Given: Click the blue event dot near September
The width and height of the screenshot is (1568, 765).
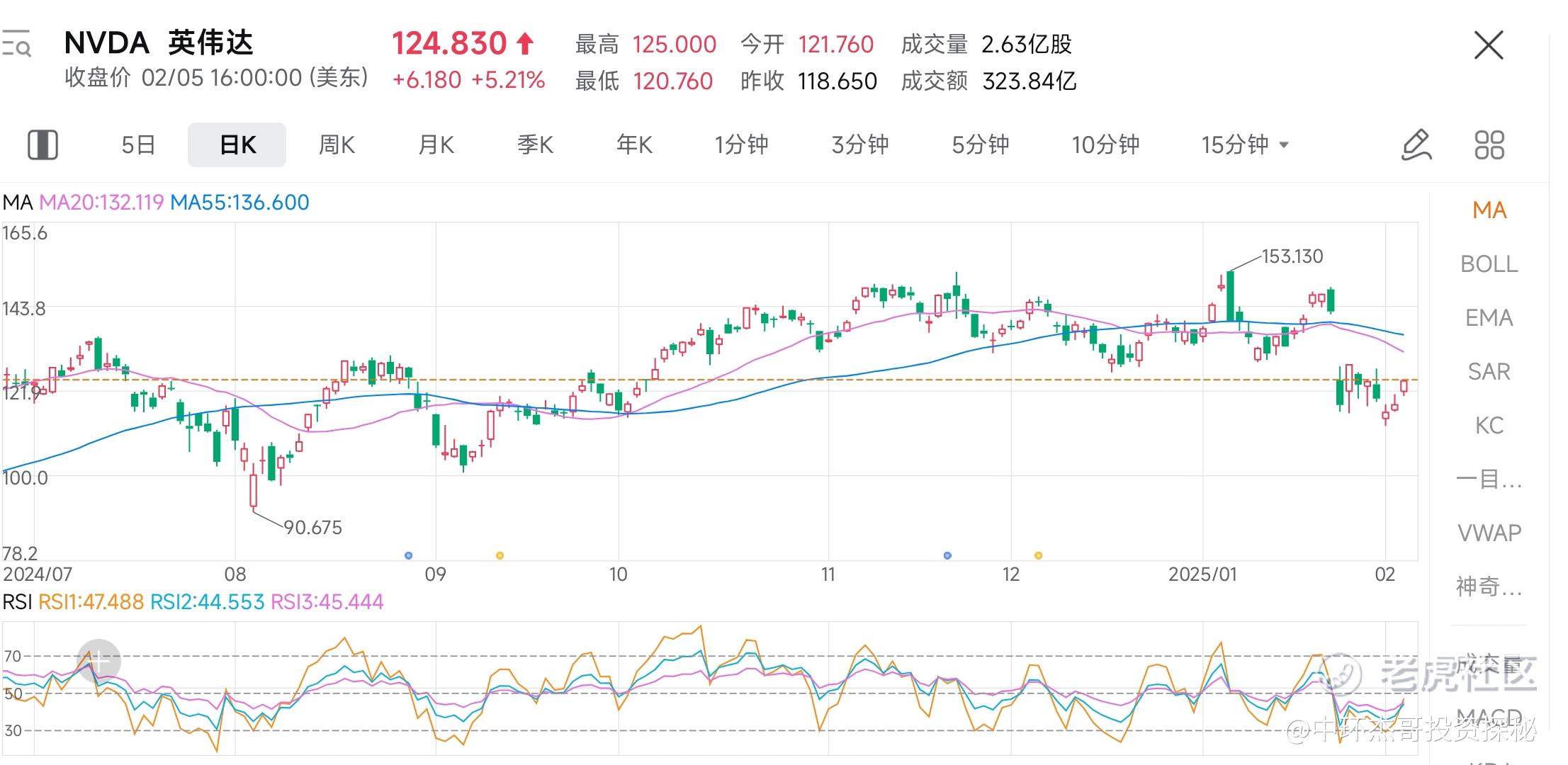Looking at the screenshot, I should coord(408,555).
